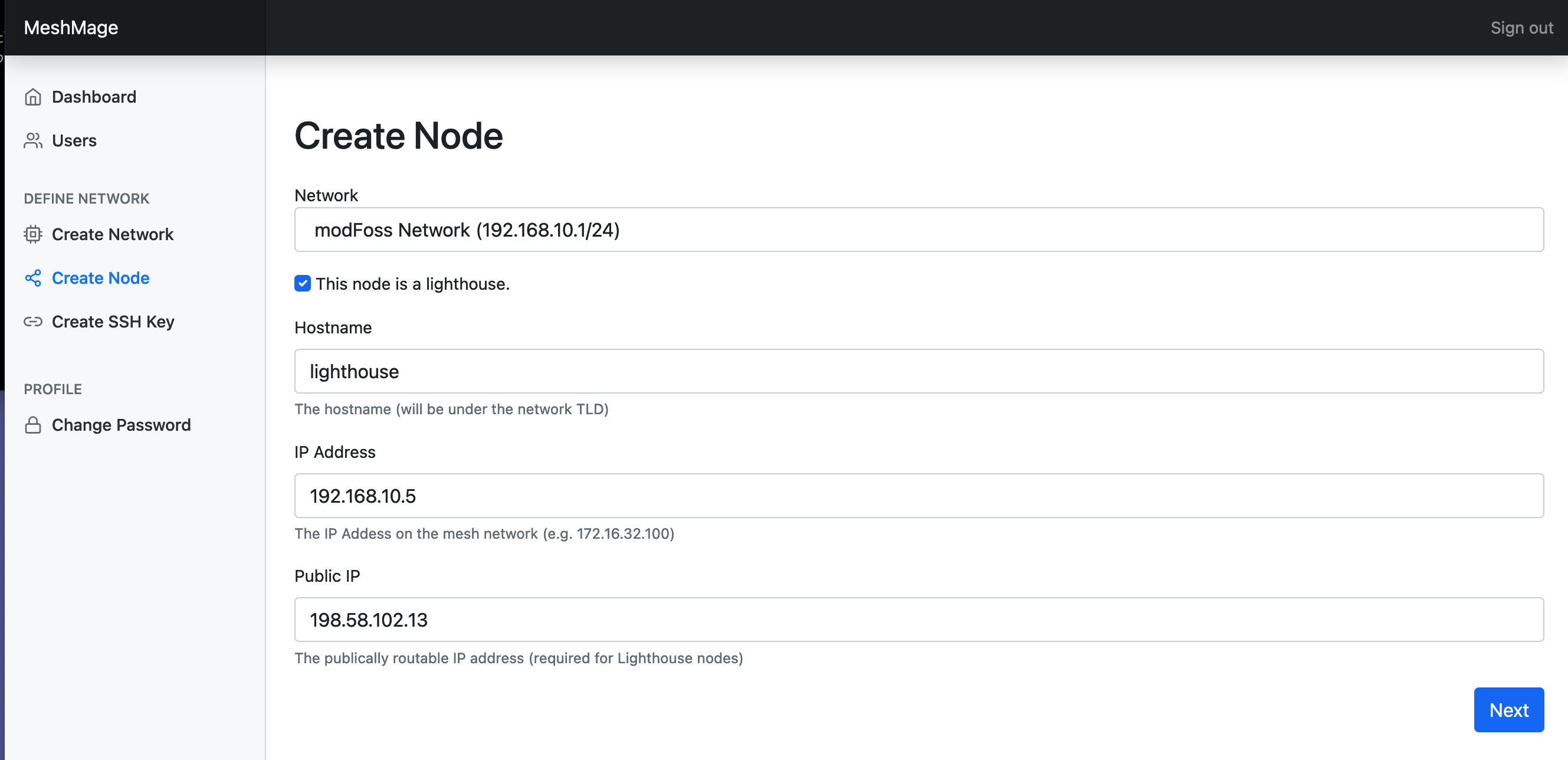Click the Create Node share icon
Image resolution: width=1568 pixels, height=760 pixels.
coord(33,279)
